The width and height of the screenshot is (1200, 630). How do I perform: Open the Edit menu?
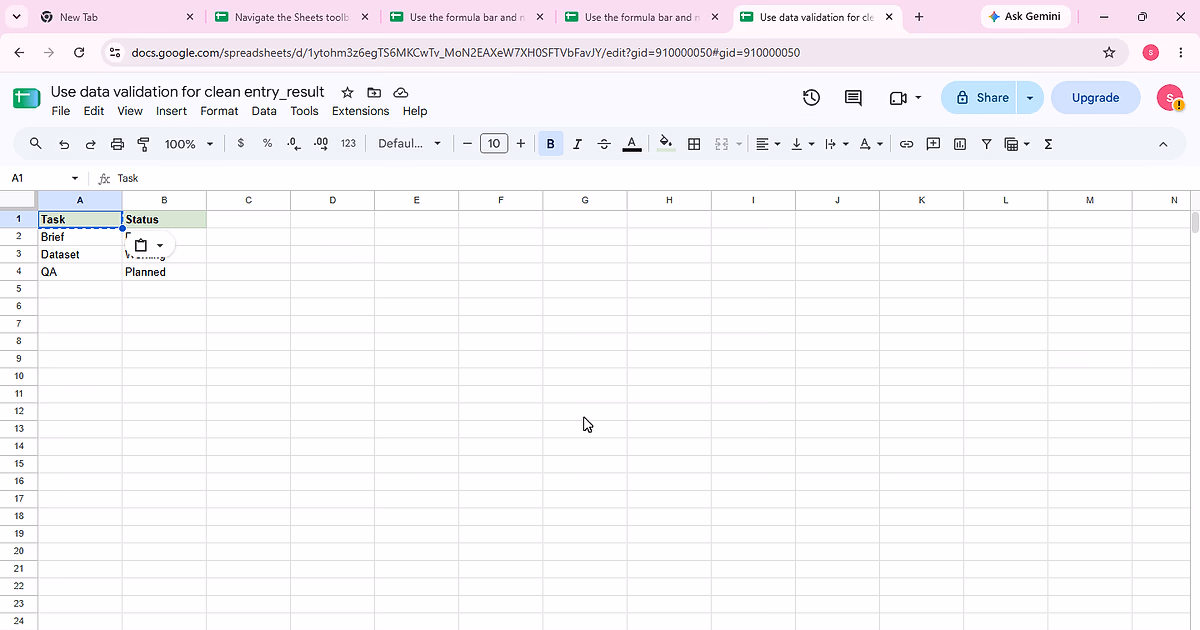point(94,111)
